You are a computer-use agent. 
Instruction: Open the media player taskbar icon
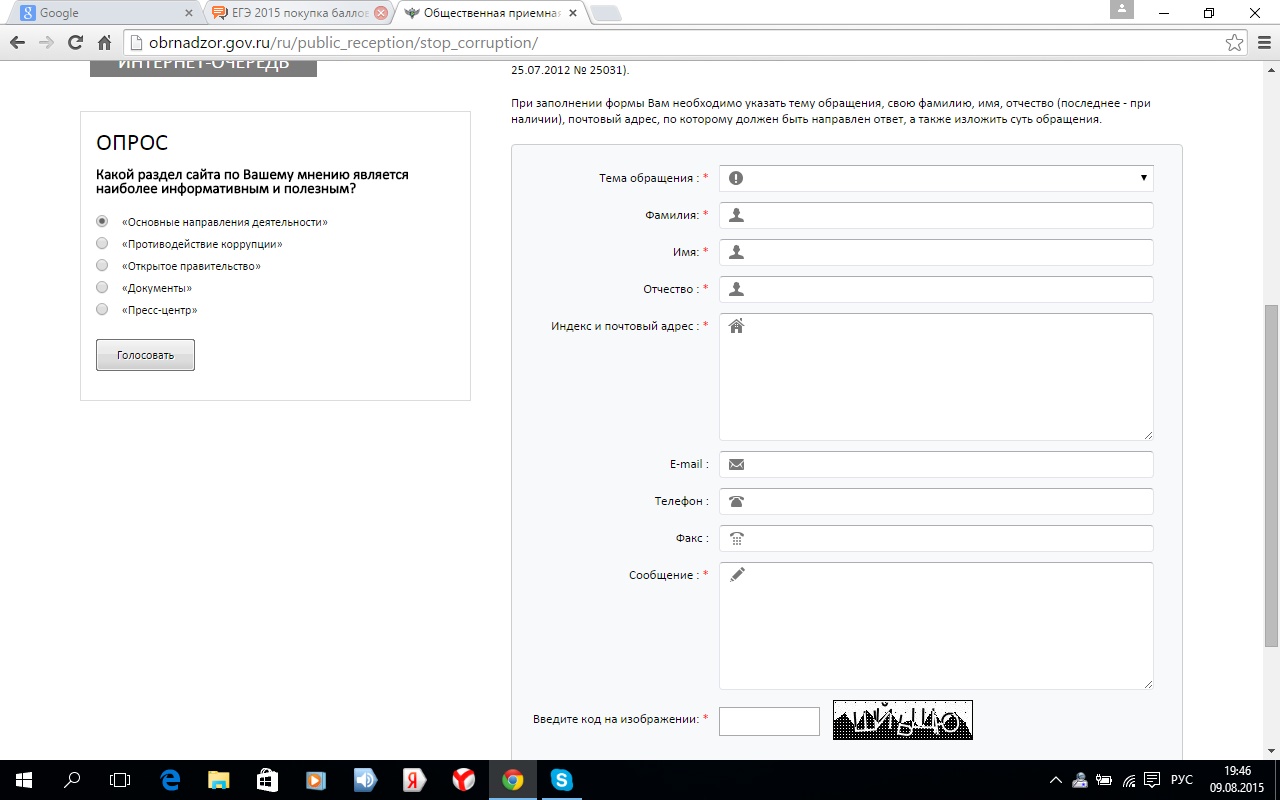pyautogui.click(x=316, y=780)
